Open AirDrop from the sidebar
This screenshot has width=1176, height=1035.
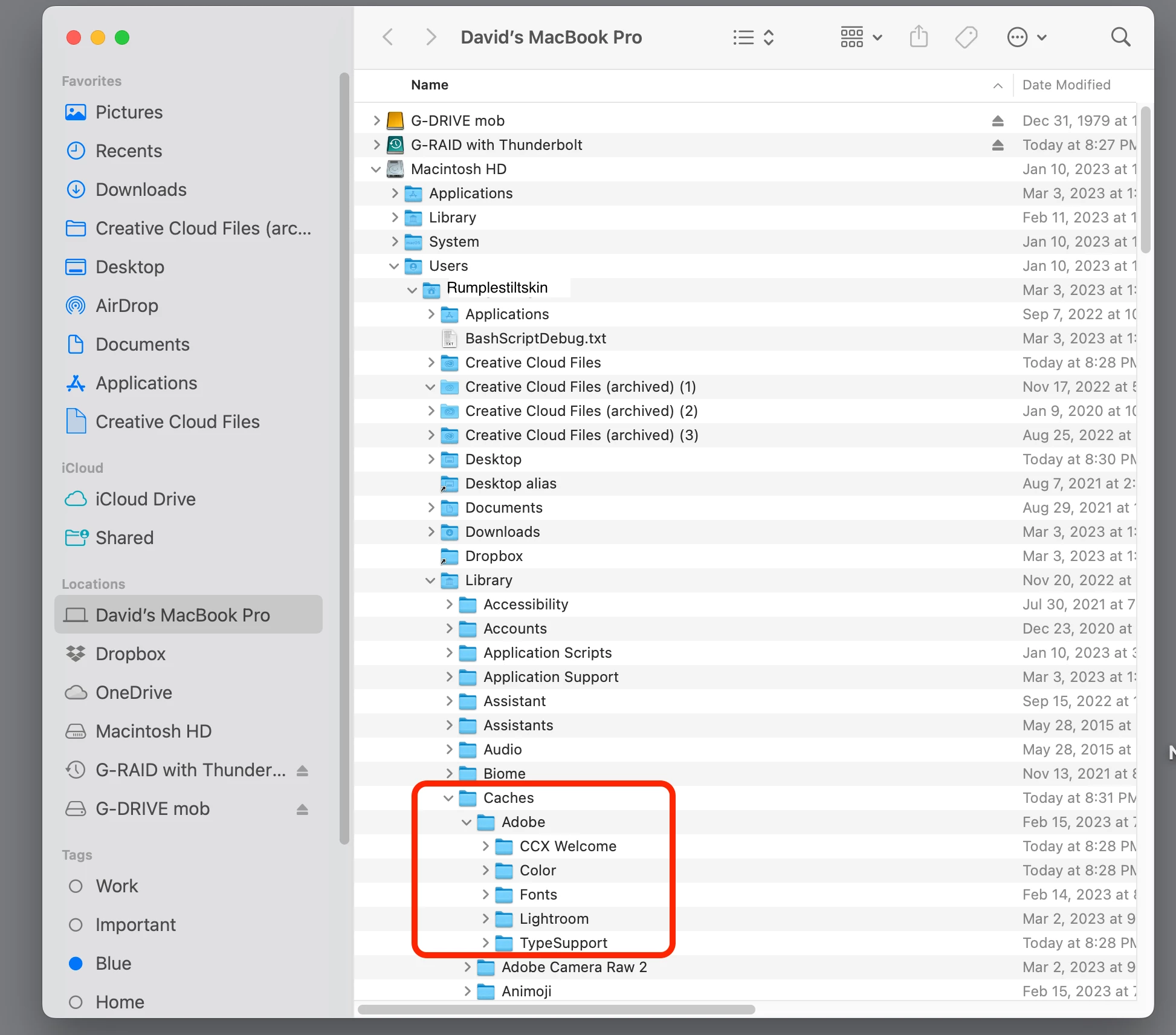point(126,306)
